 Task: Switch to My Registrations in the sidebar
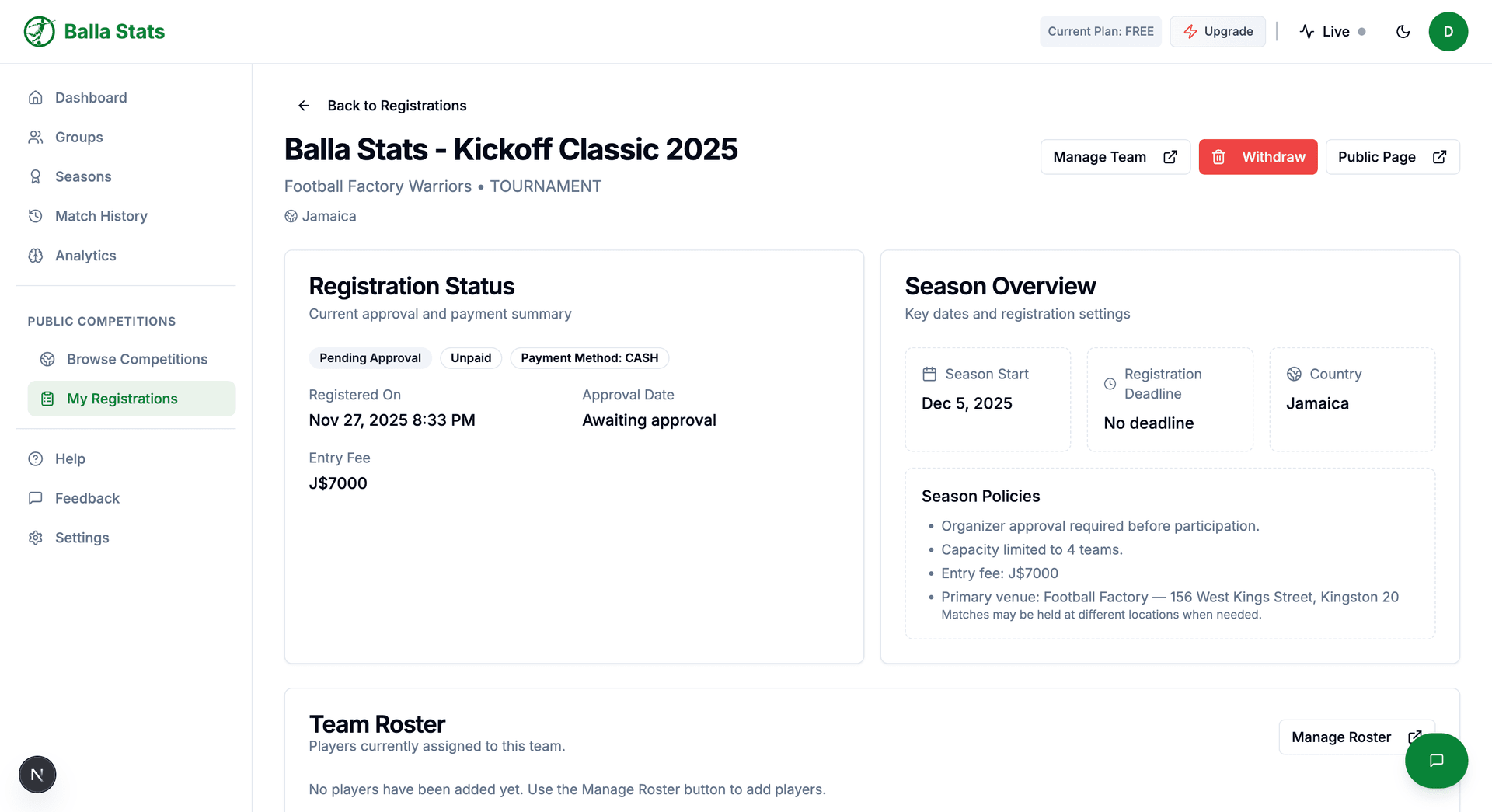coord(120,398)
